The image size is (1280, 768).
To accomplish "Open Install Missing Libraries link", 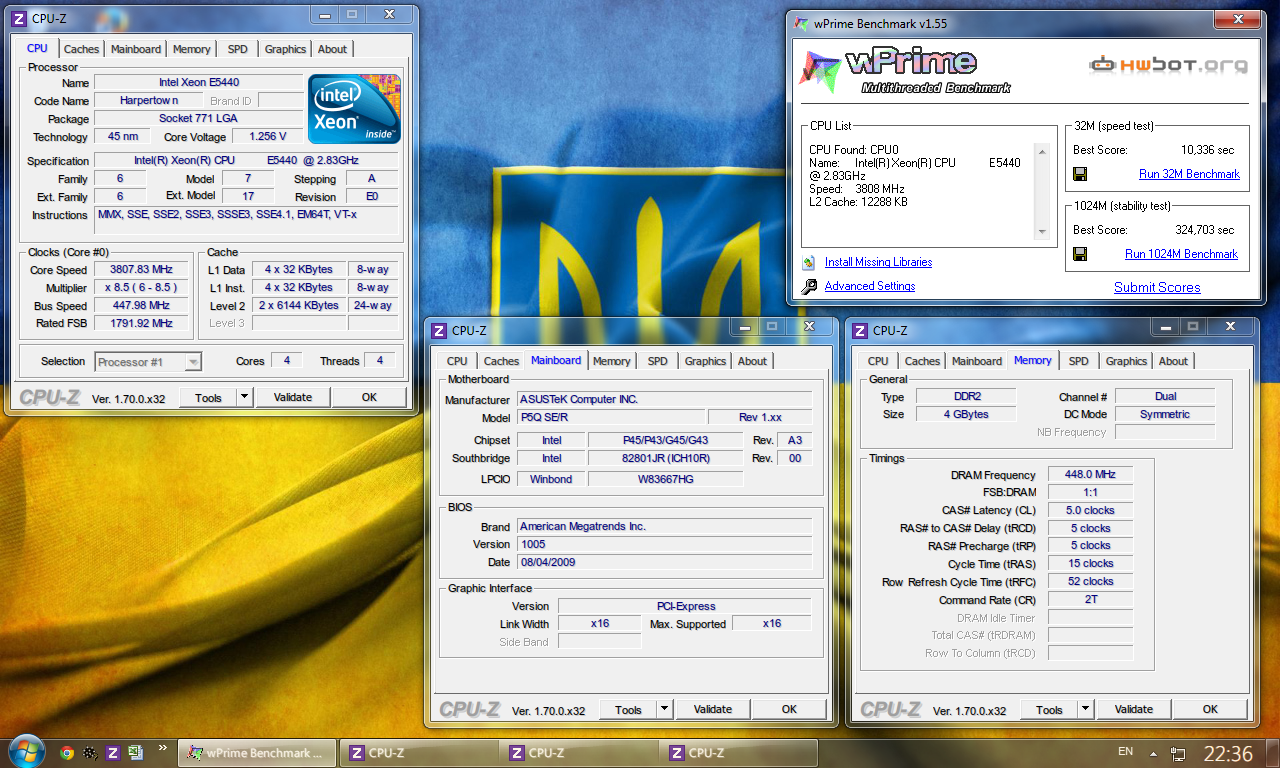I will [878, 262].
